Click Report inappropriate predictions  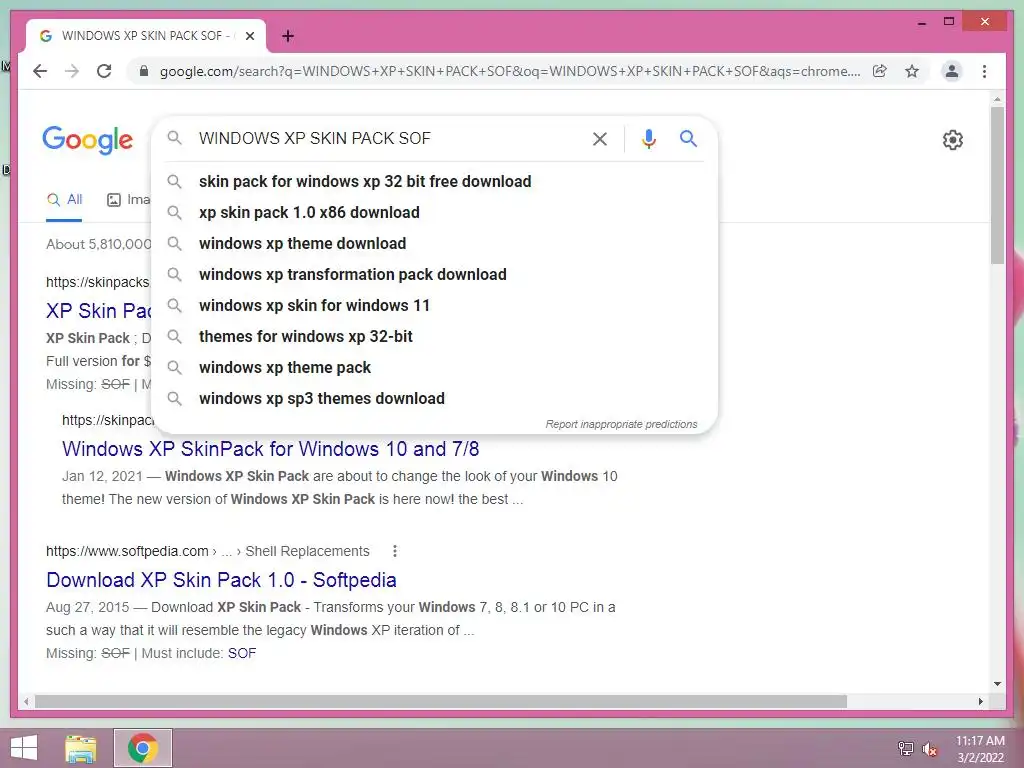621,424
